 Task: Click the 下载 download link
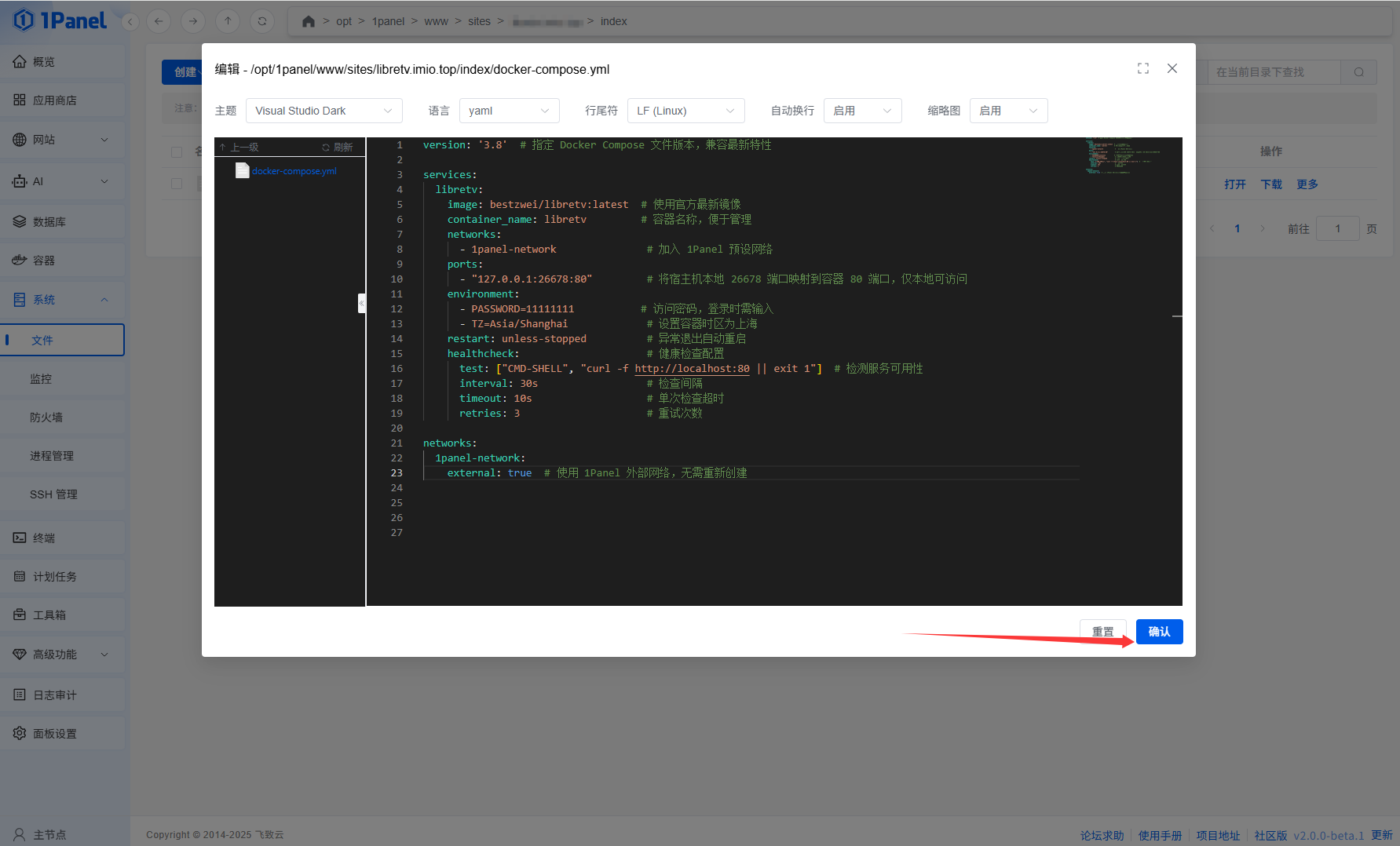point(1271,184)
